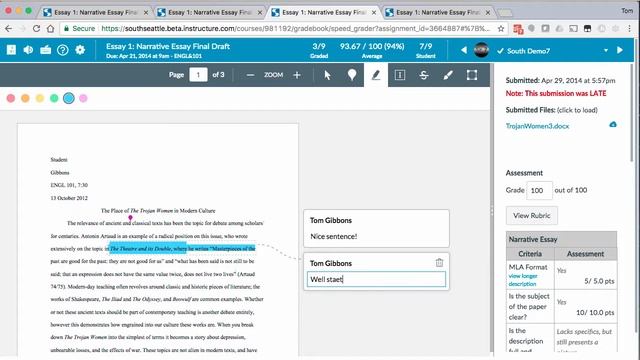Open a new browser tab

(x=505, y=13)
